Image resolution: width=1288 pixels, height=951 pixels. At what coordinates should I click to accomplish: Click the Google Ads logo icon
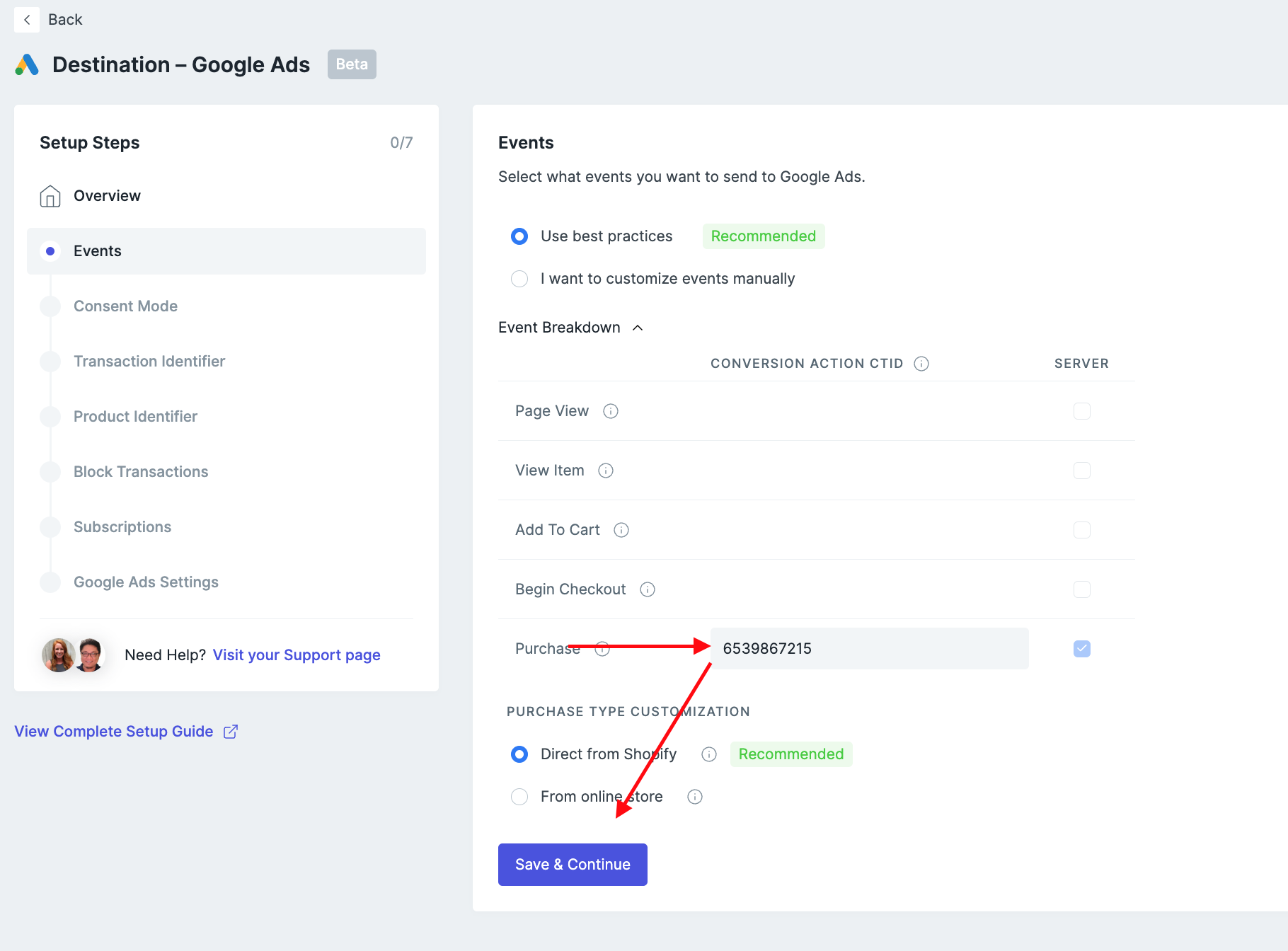27,64
